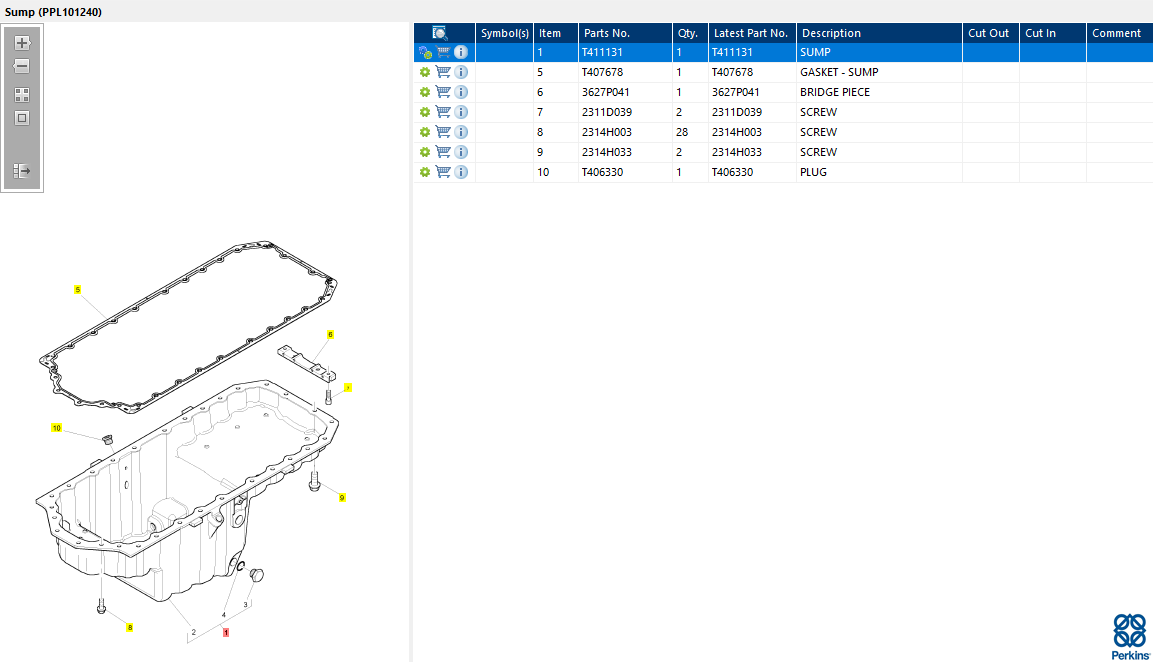Sort by the Qty. column header
Viewport: 1153px width, 662px height.
tap(690, 33)
